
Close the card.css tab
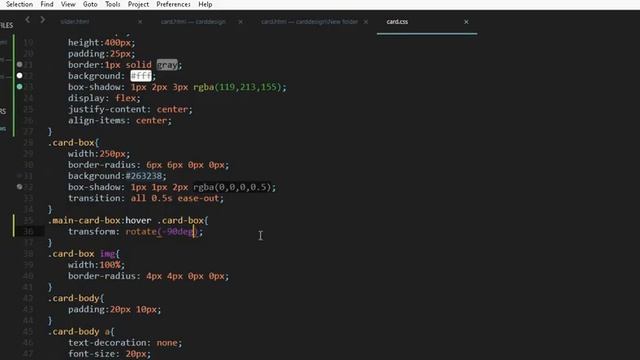click(466, 22)
